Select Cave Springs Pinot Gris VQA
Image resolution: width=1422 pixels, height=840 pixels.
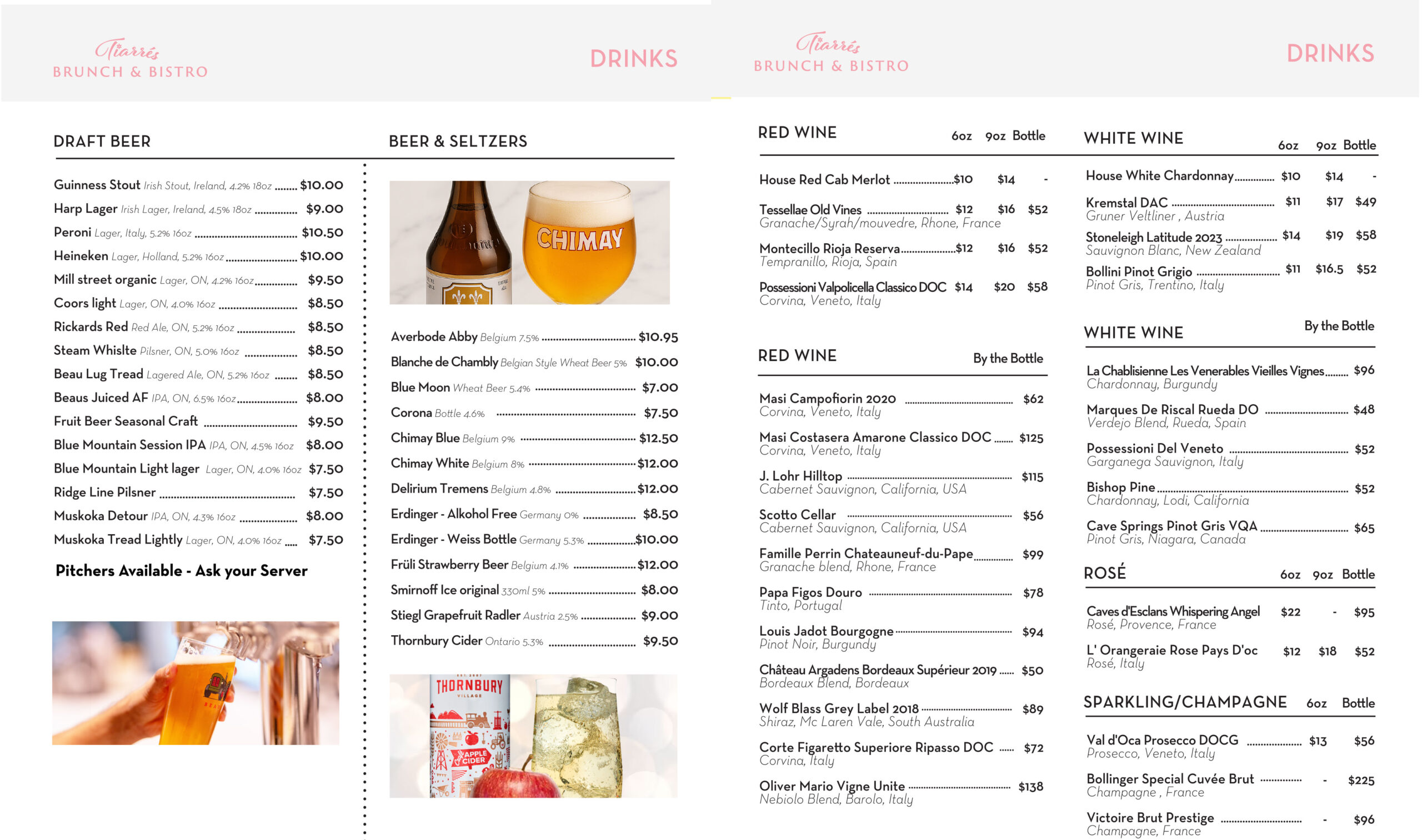point(1230,532)
